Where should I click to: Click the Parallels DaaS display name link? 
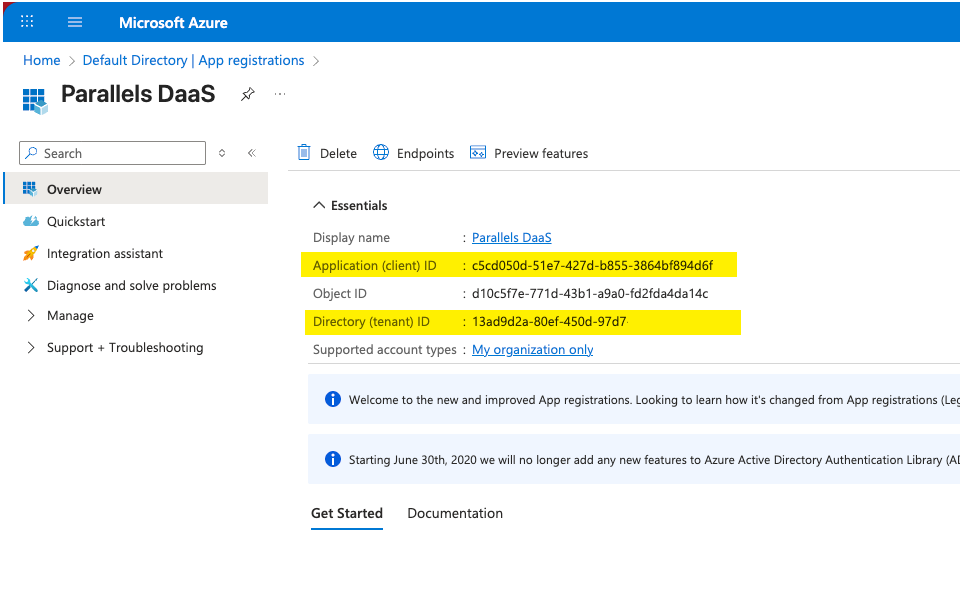pyautogui.click(x=511, y=237)
